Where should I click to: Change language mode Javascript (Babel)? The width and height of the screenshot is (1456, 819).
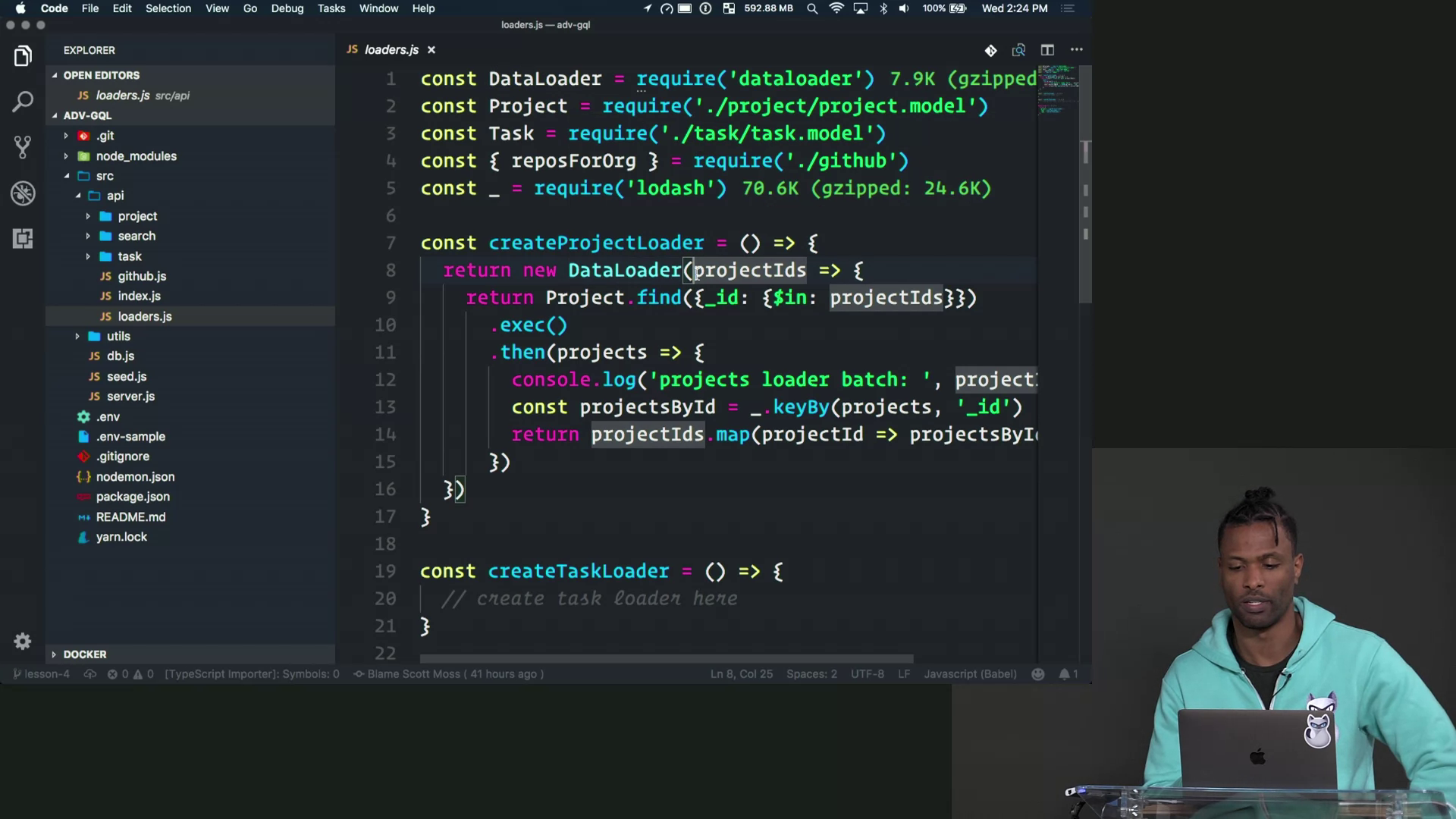(970, 674)
